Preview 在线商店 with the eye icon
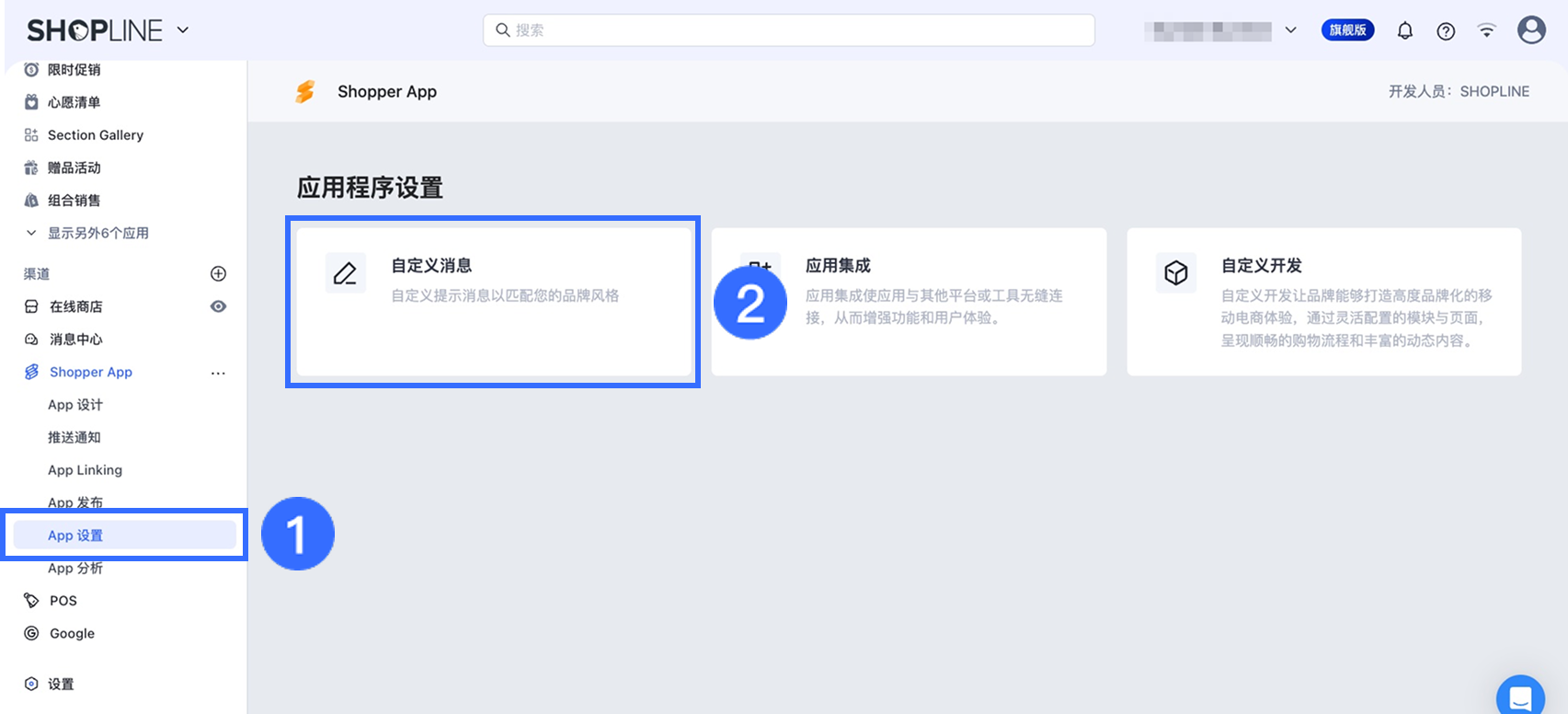 coord(218,306)
